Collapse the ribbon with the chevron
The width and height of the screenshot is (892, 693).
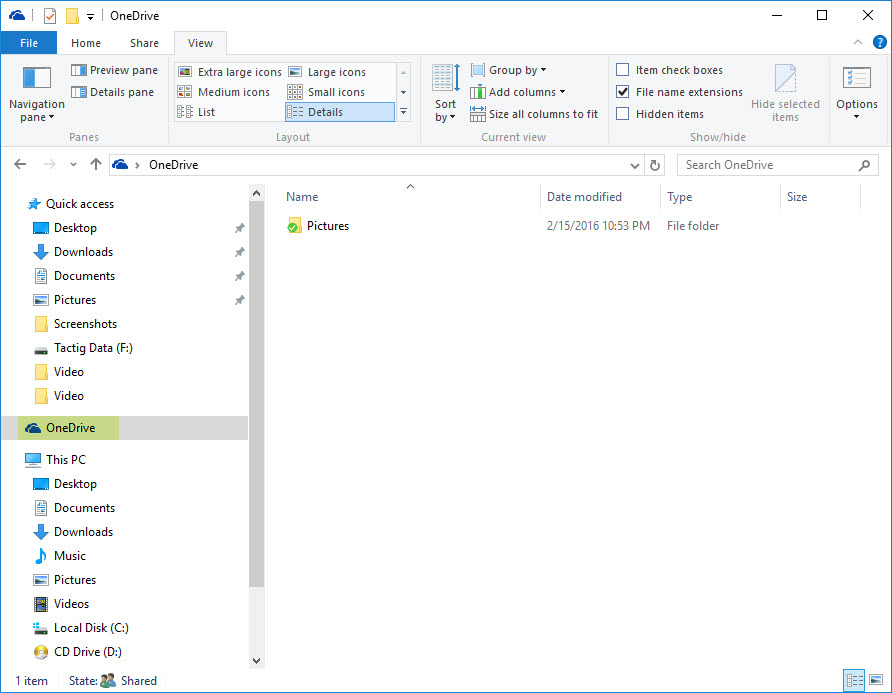858,42
